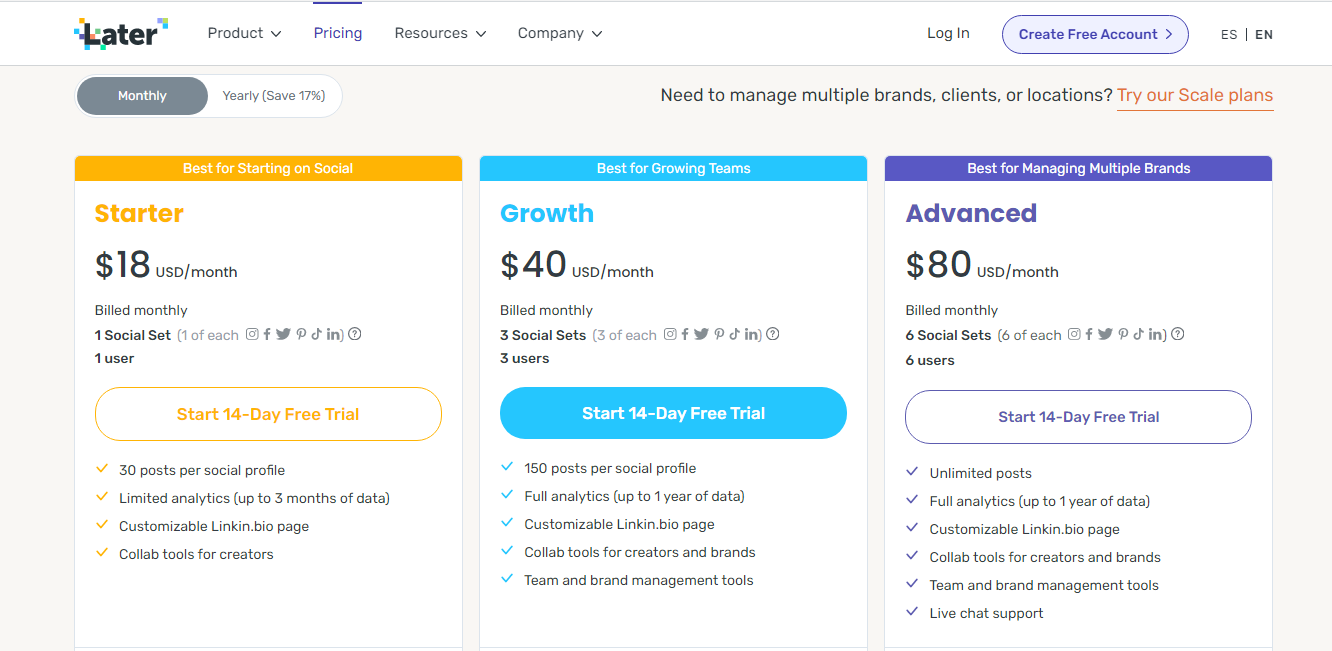Screen dimensions: 1332x651
Task: Click the Twitter icon in the Growth plan
Action: (x=701, y=335)
